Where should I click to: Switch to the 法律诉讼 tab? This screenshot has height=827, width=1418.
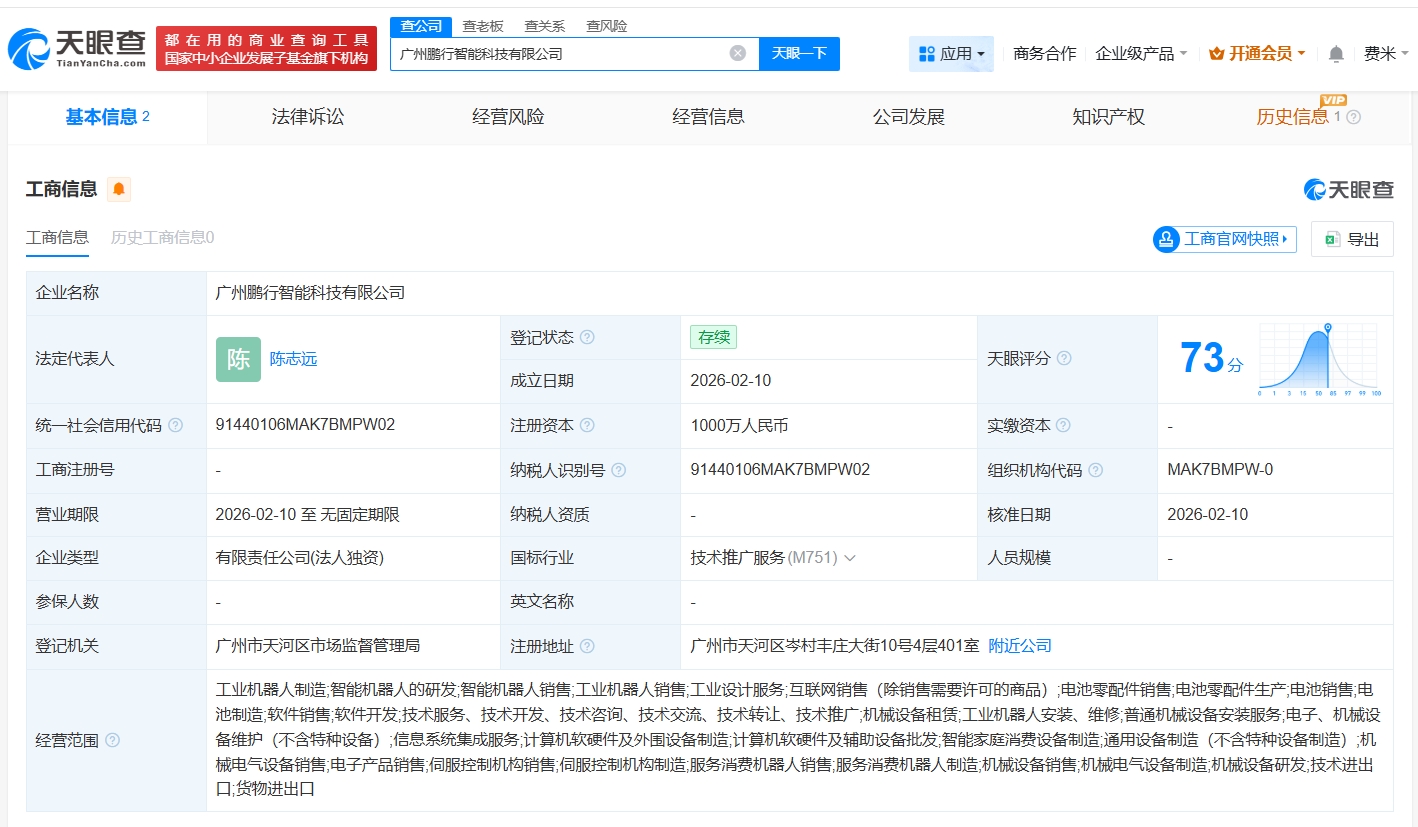(308, 117)
